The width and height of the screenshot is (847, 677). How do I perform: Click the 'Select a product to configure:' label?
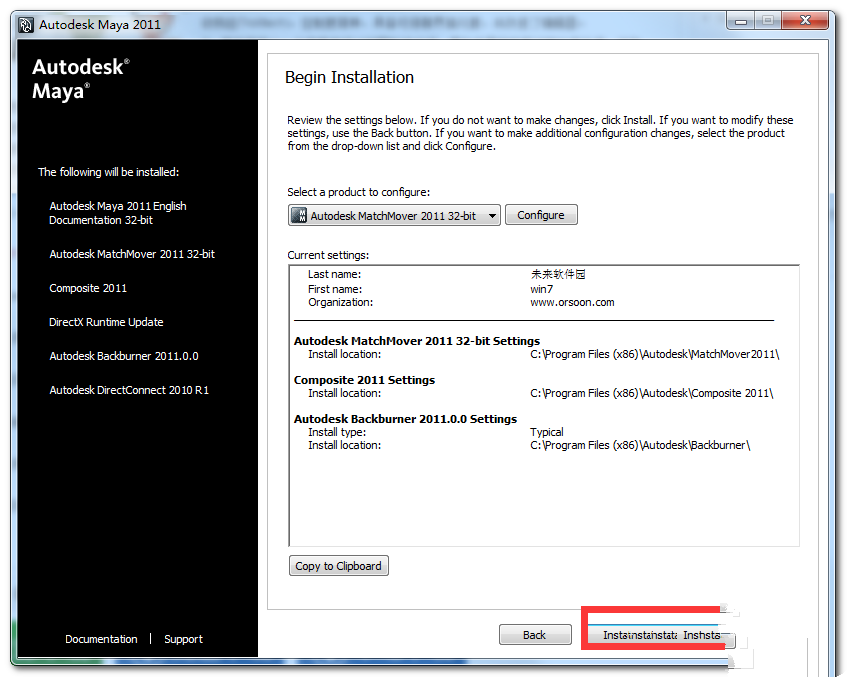click(x=359, y=192)
